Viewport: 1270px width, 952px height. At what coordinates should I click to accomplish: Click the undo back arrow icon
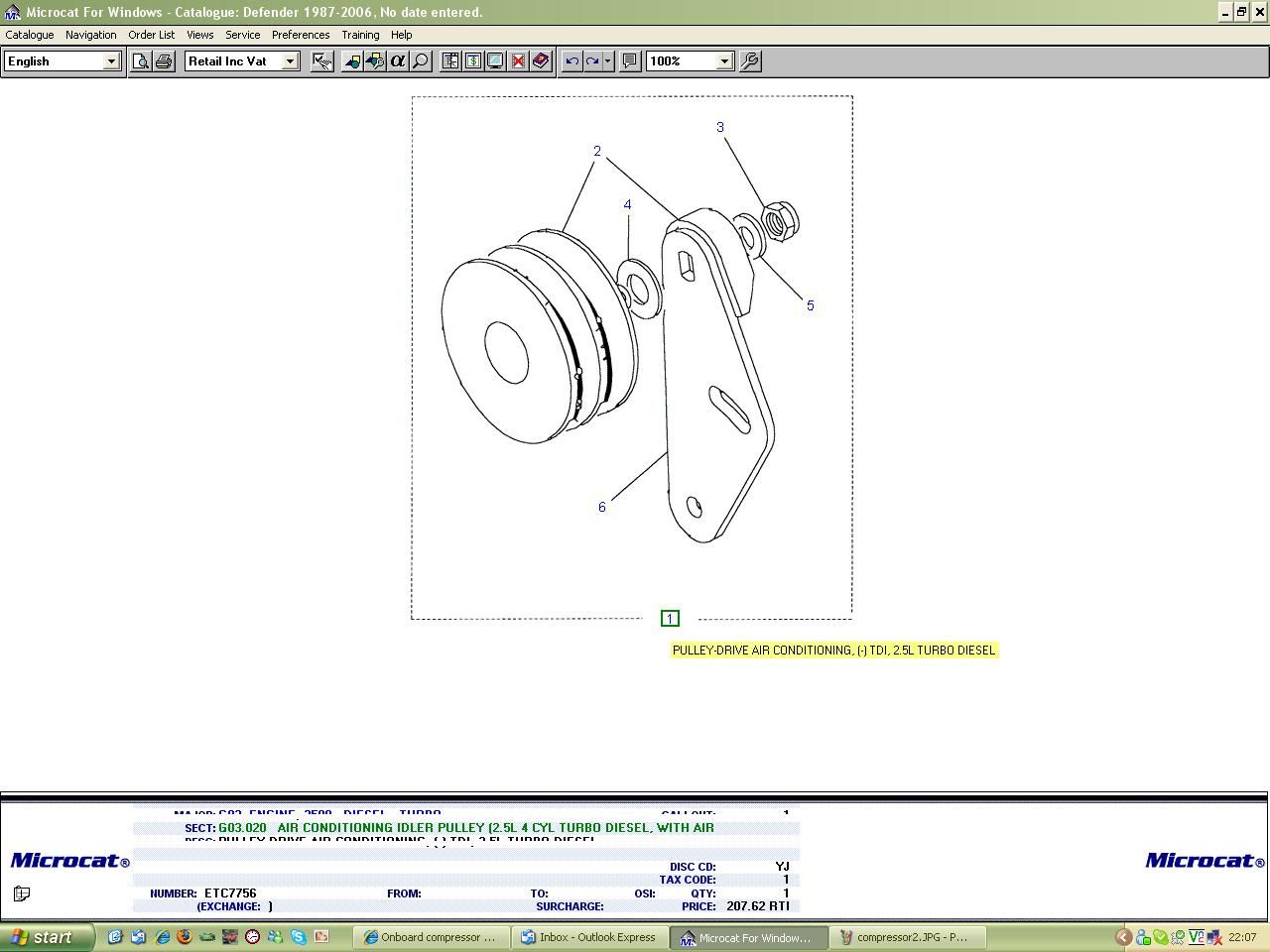571,61
